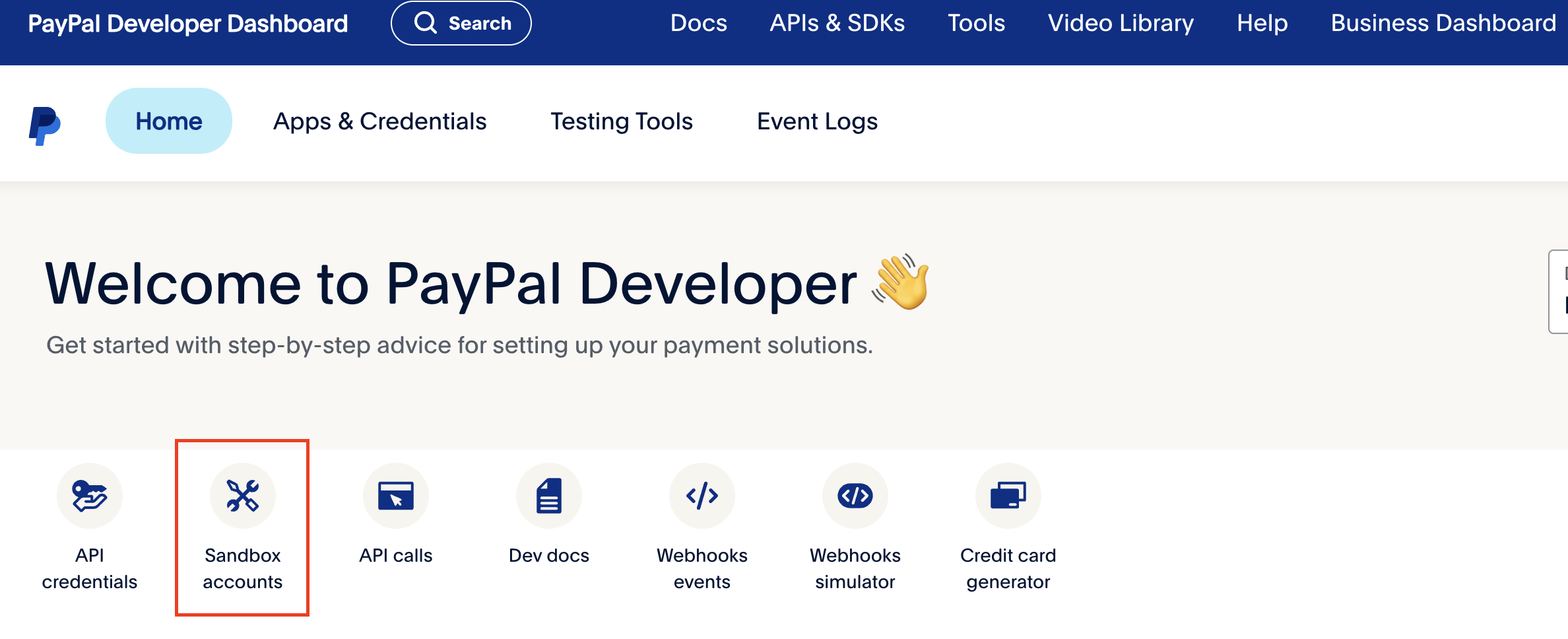The image size is (1568, 639).
Task: Open the Dev docs document icon
Action: coord(548,496)
